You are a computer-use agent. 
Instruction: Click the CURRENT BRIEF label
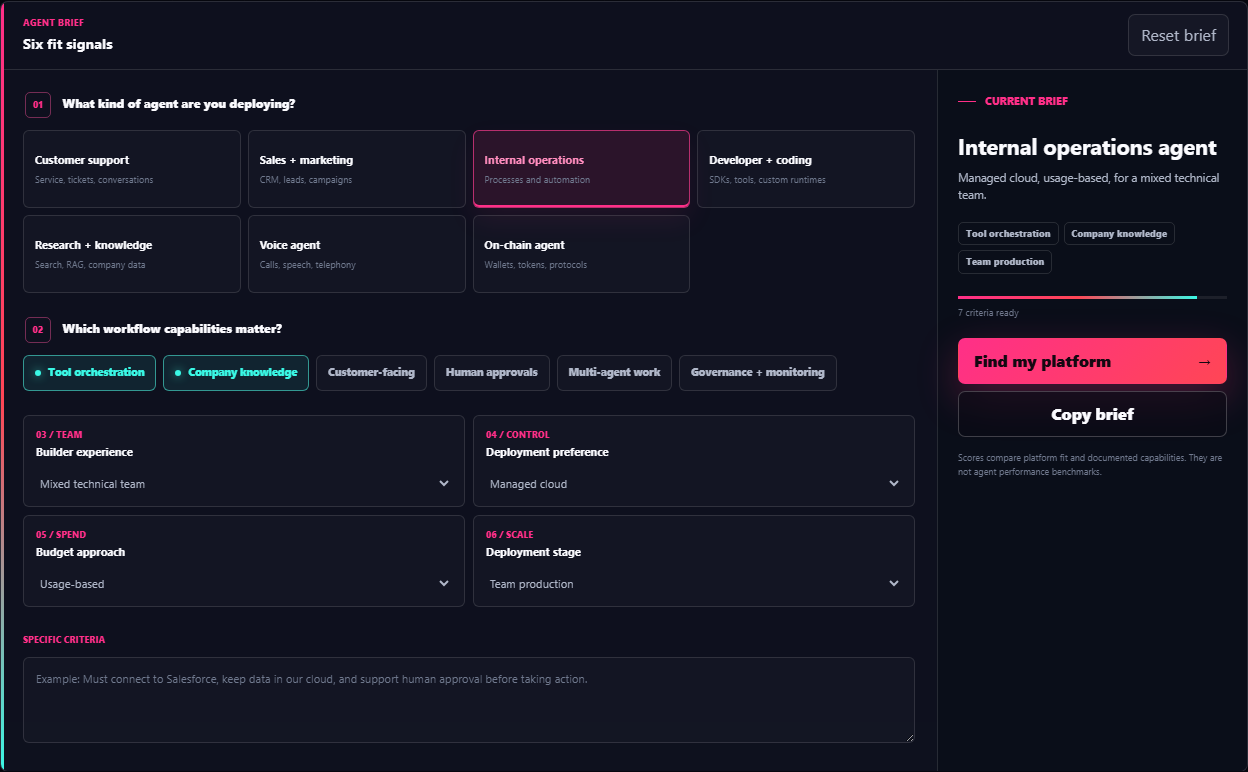click(x=1026, y=101)
